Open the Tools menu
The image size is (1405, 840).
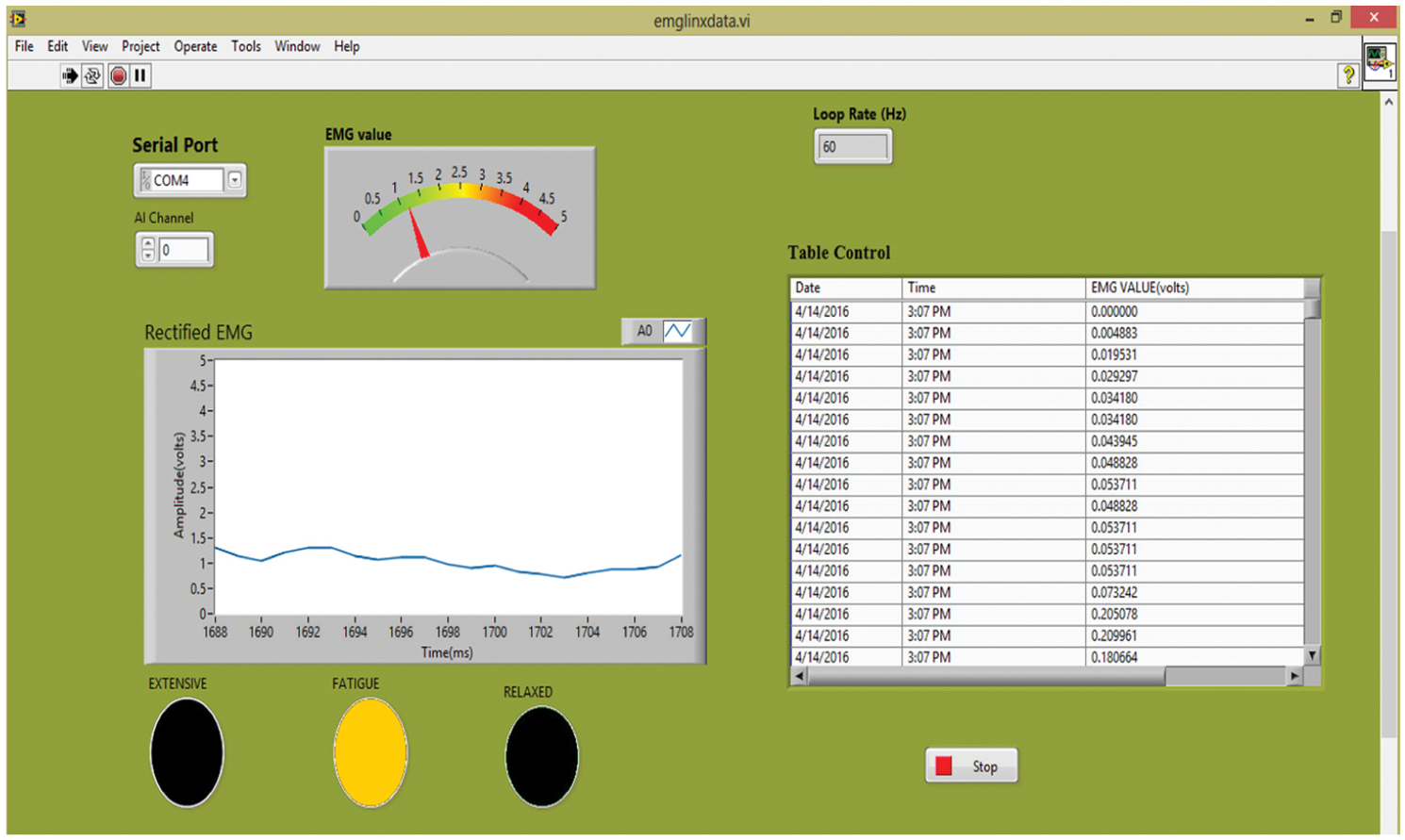tap(246, 46)
